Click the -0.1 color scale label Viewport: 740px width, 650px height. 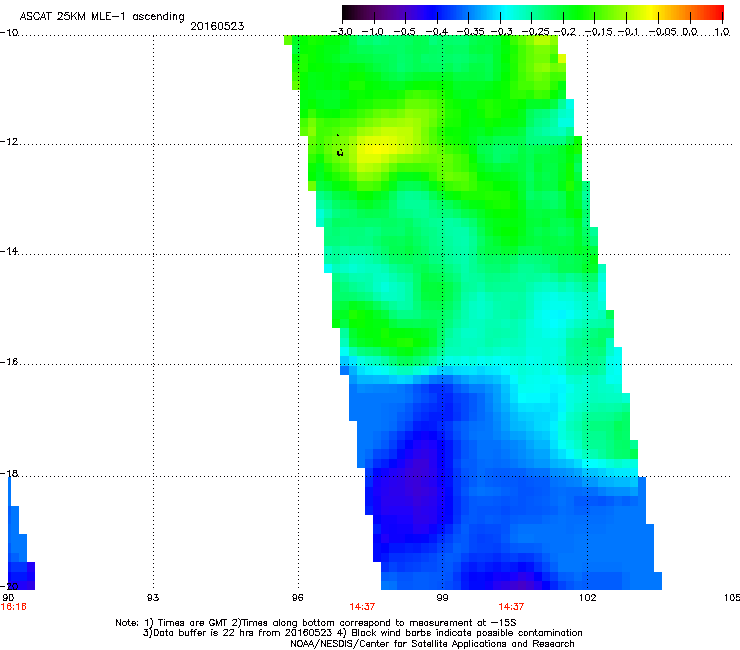[x=628, y=32]
